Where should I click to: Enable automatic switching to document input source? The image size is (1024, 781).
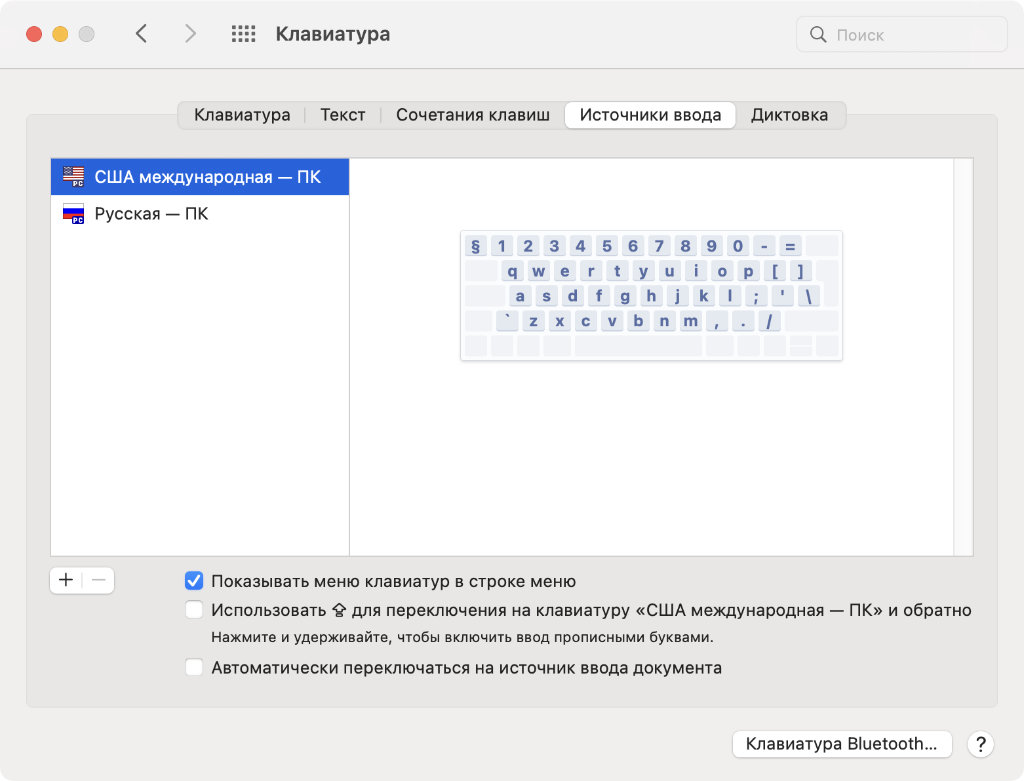pos(194,668)
